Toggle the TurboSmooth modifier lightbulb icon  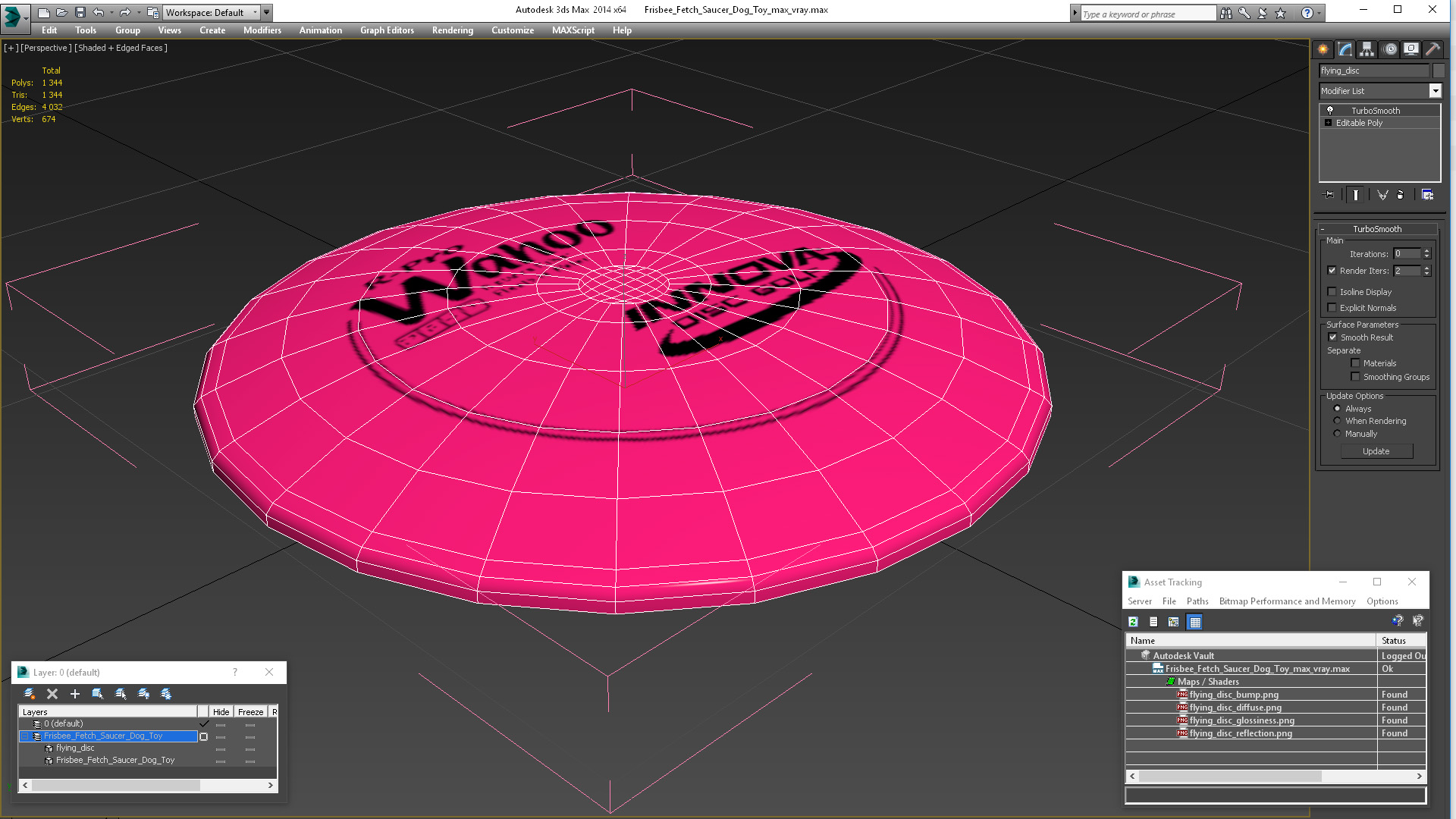click(1330, 111)
